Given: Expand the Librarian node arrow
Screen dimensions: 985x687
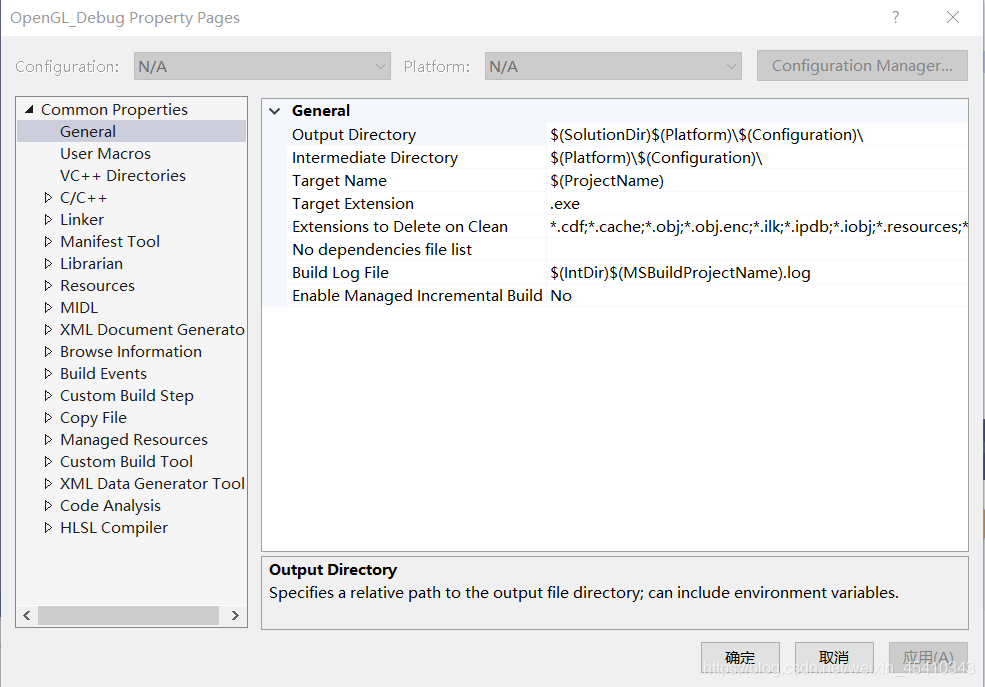Looking at the screenshot, I should click(x=48, y=263).
